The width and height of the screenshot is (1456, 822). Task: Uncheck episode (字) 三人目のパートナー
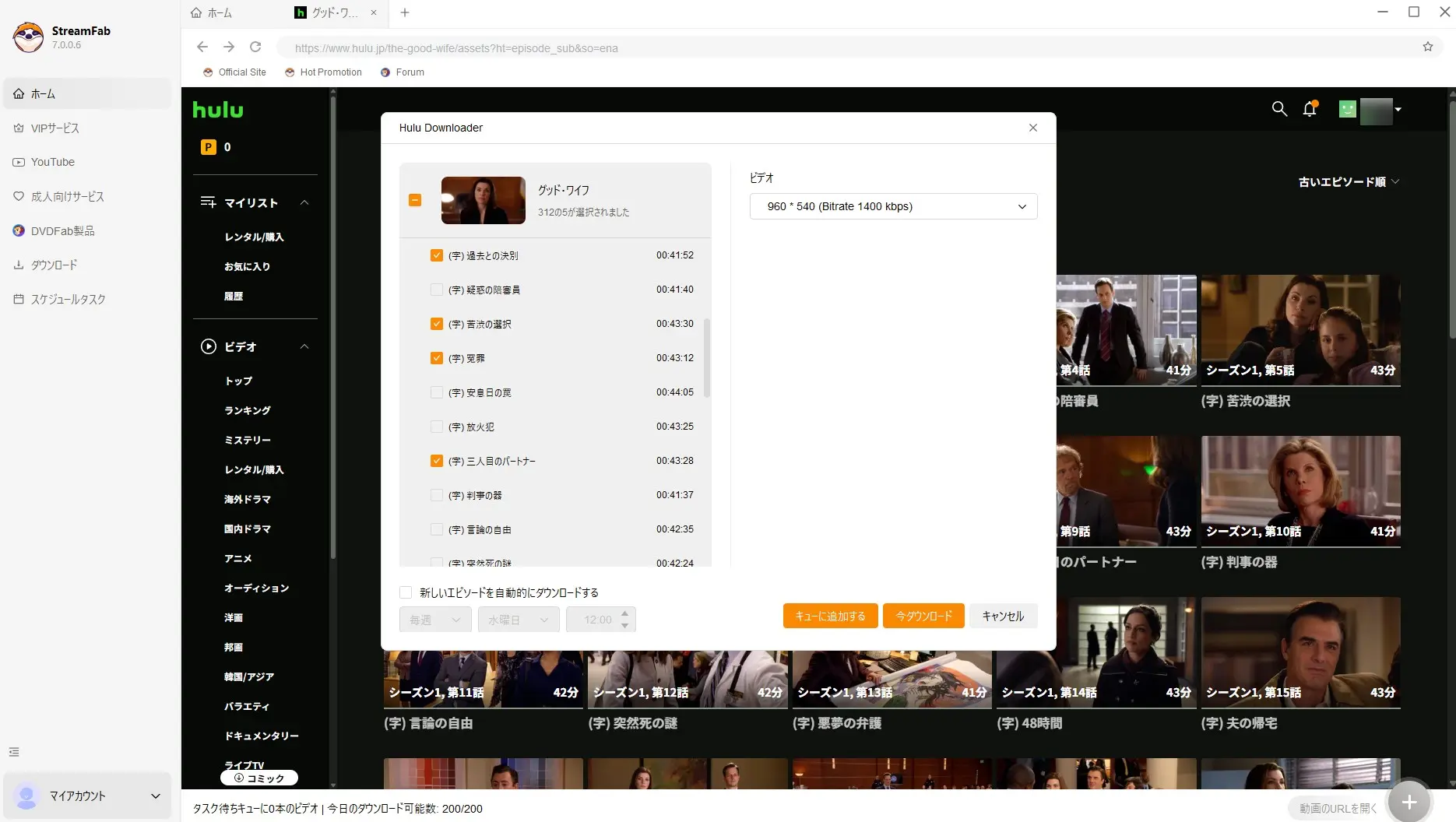pos(437,461)
